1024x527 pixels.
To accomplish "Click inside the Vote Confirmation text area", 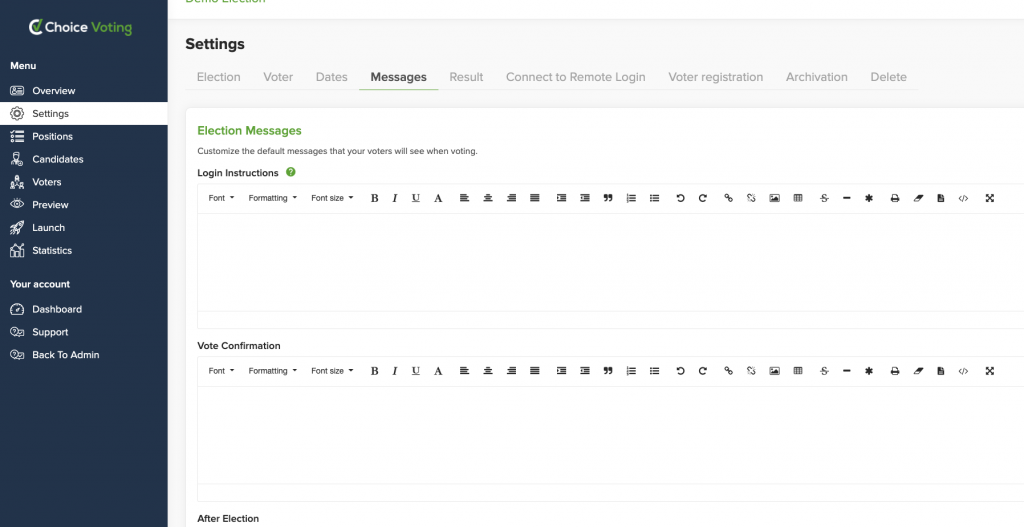I will (611, 435).
